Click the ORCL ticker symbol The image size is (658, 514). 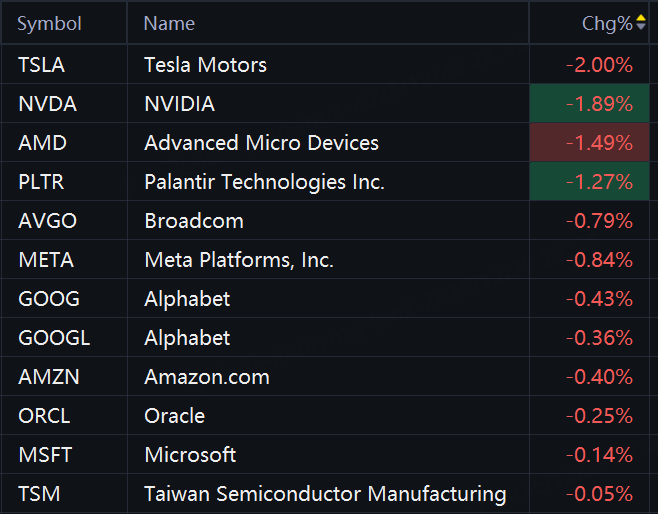coord(45,416)
